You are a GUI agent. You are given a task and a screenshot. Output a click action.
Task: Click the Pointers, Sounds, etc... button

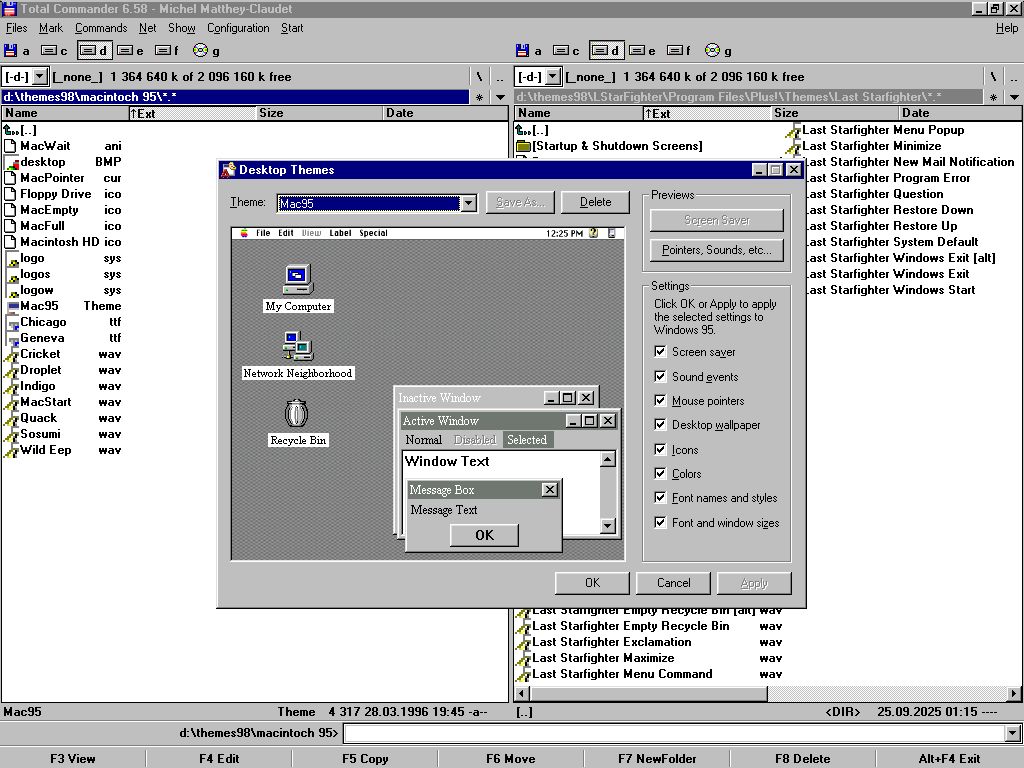coord(717,250)
